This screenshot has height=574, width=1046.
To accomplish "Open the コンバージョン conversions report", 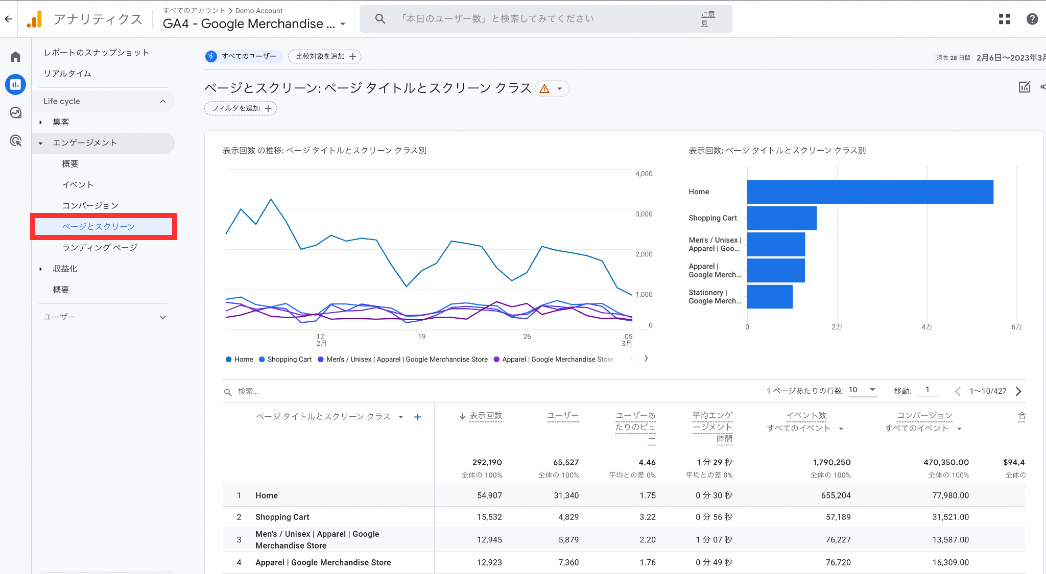I will tap(90, 206).
